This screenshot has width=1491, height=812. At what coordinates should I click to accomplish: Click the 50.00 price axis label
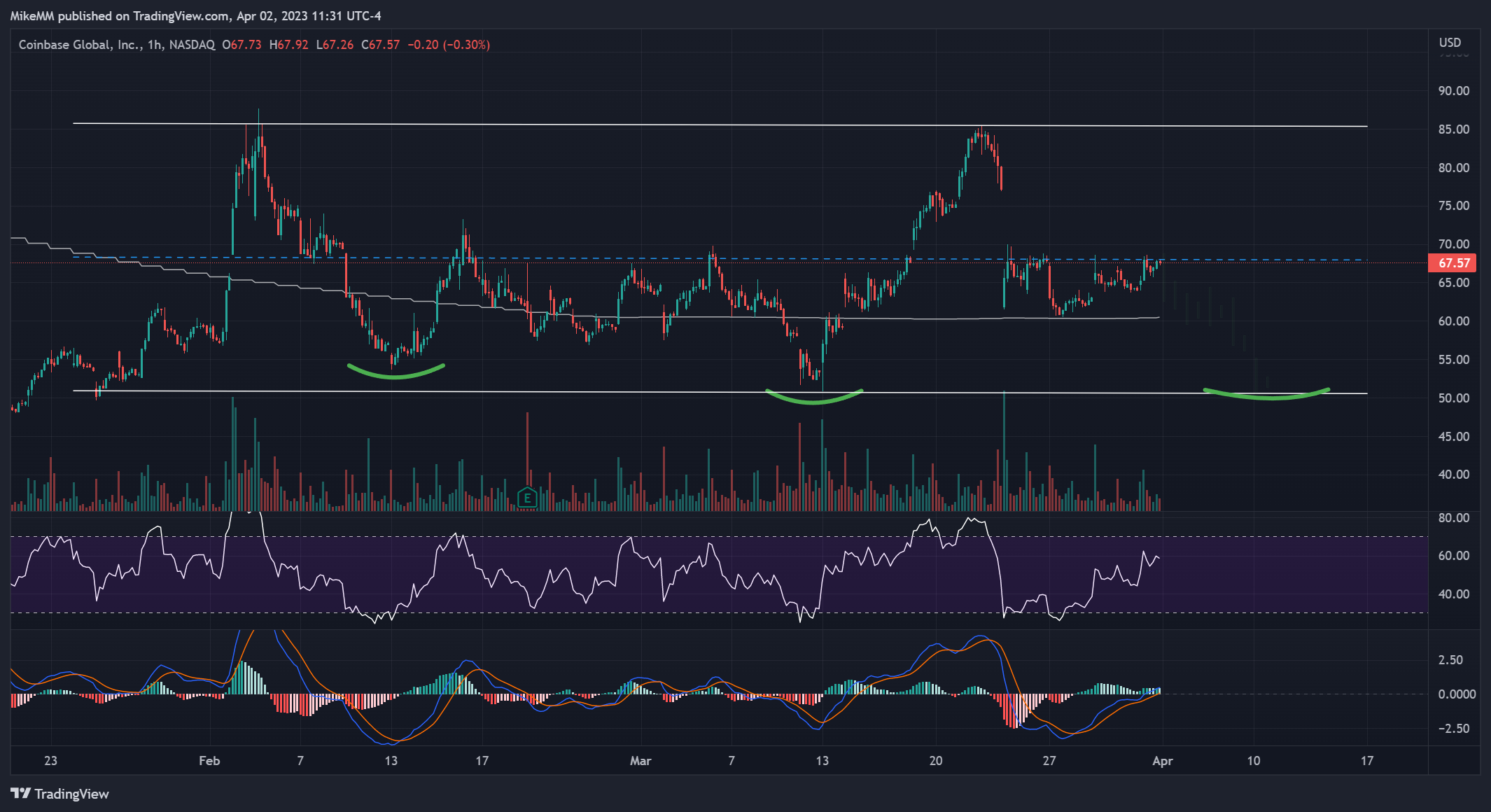(1453, 398)
